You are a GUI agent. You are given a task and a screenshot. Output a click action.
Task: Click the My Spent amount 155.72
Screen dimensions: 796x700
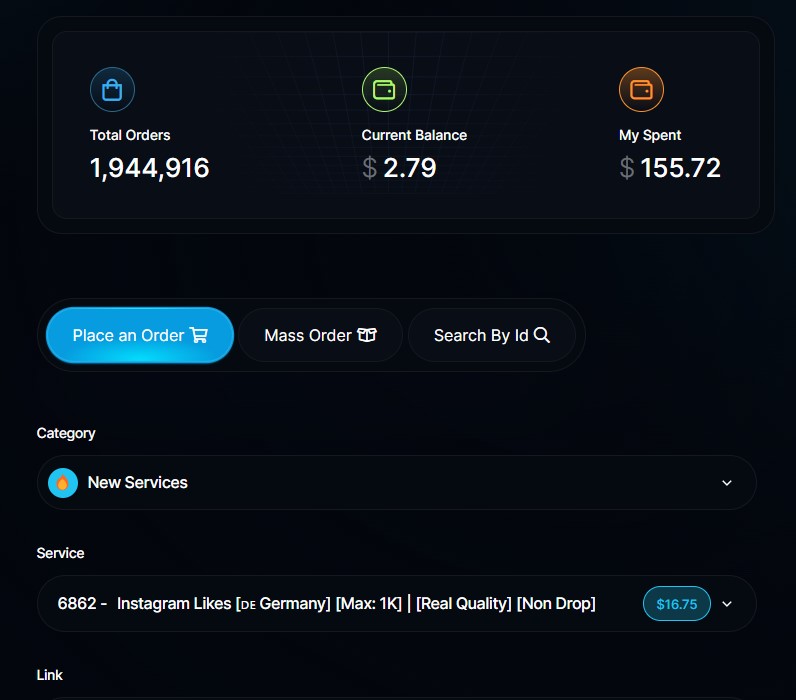tap(680, 168)
